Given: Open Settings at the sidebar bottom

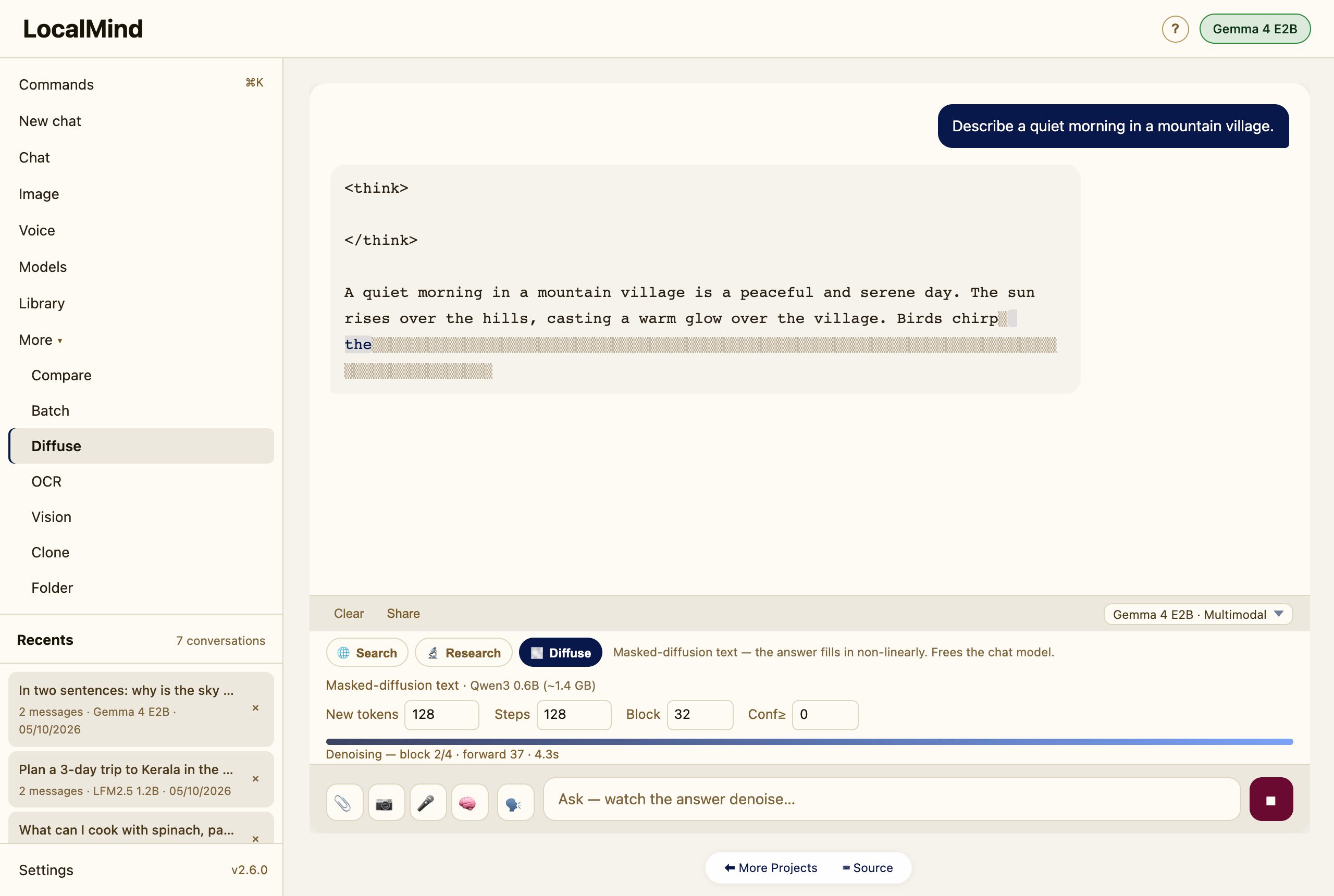Looking at the screenshot, I should click(x=46, y=870).
